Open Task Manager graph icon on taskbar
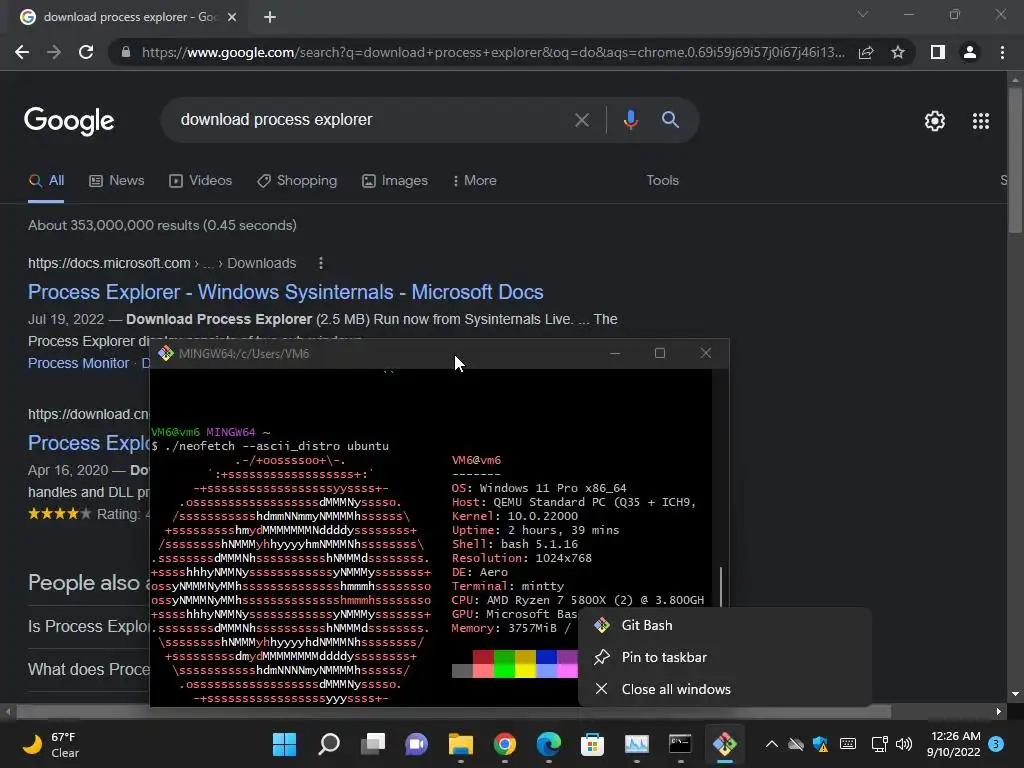The image size is (1024, 768). pyautogui.click(x=637, y=744)
